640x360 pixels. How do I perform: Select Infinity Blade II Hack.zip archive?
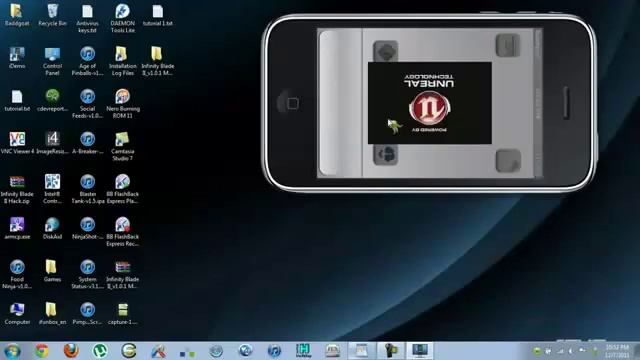point(17,189)
